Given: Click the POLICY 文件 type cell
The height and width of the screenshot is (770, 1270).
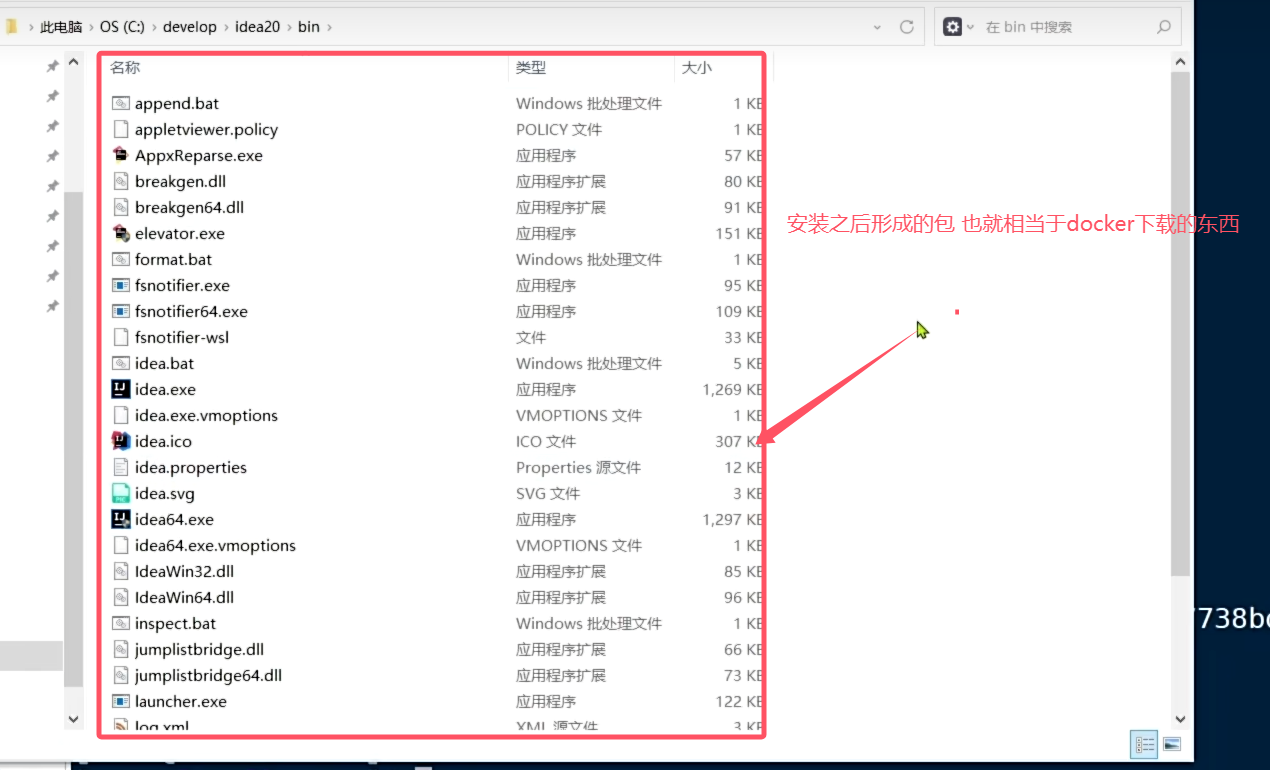Looking at the screenshot, I should [x=559, y=129].
